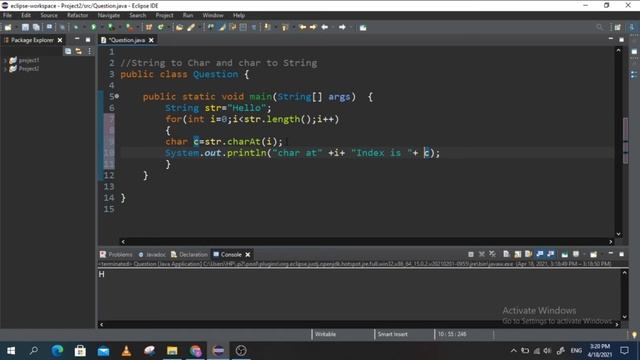Open the Navigate menu
This screenshot has width=640, height=360.
(109, 15)
